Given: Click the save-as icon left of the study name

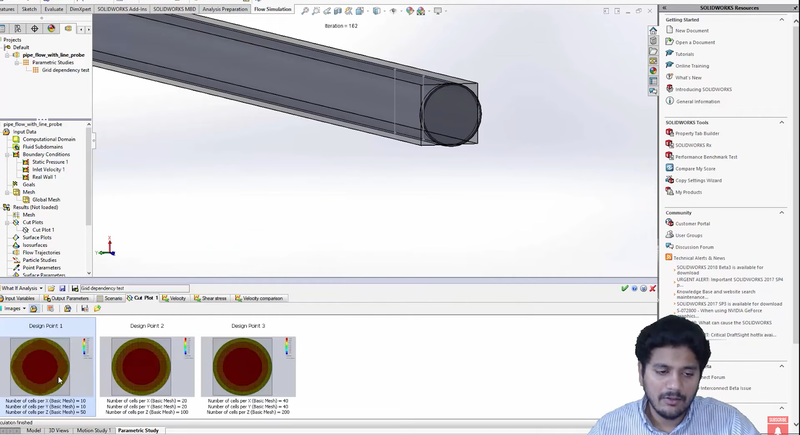Looking at the screenshot, I should 74,288.
